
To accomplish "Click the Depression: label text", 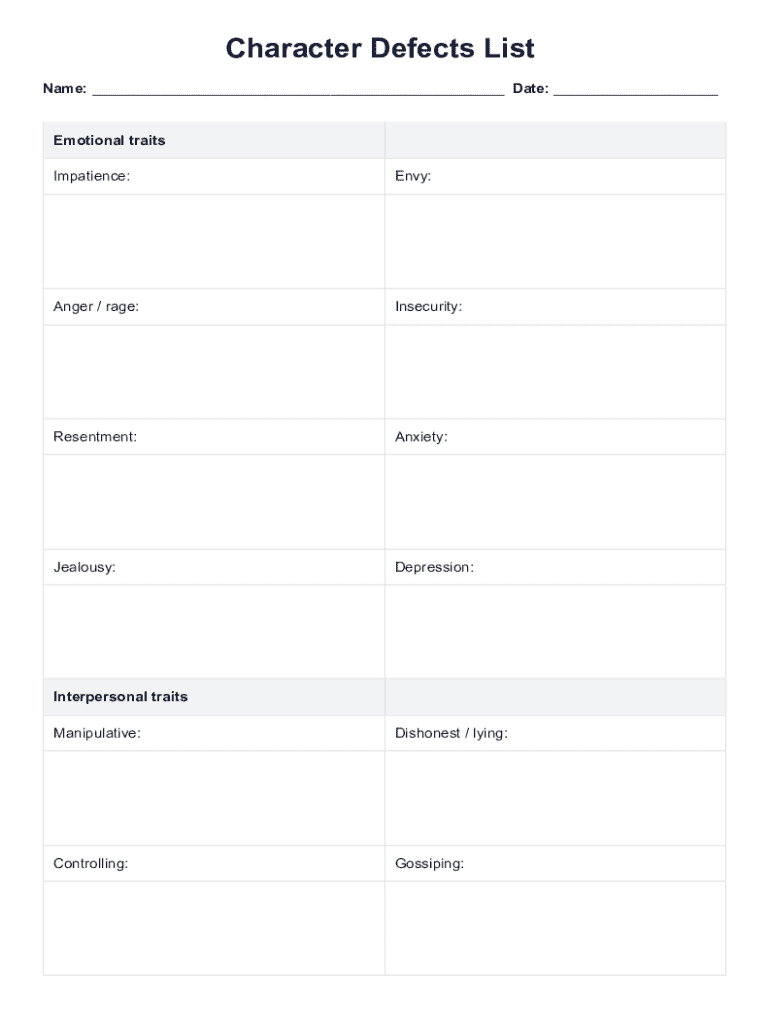I will 434,568.
